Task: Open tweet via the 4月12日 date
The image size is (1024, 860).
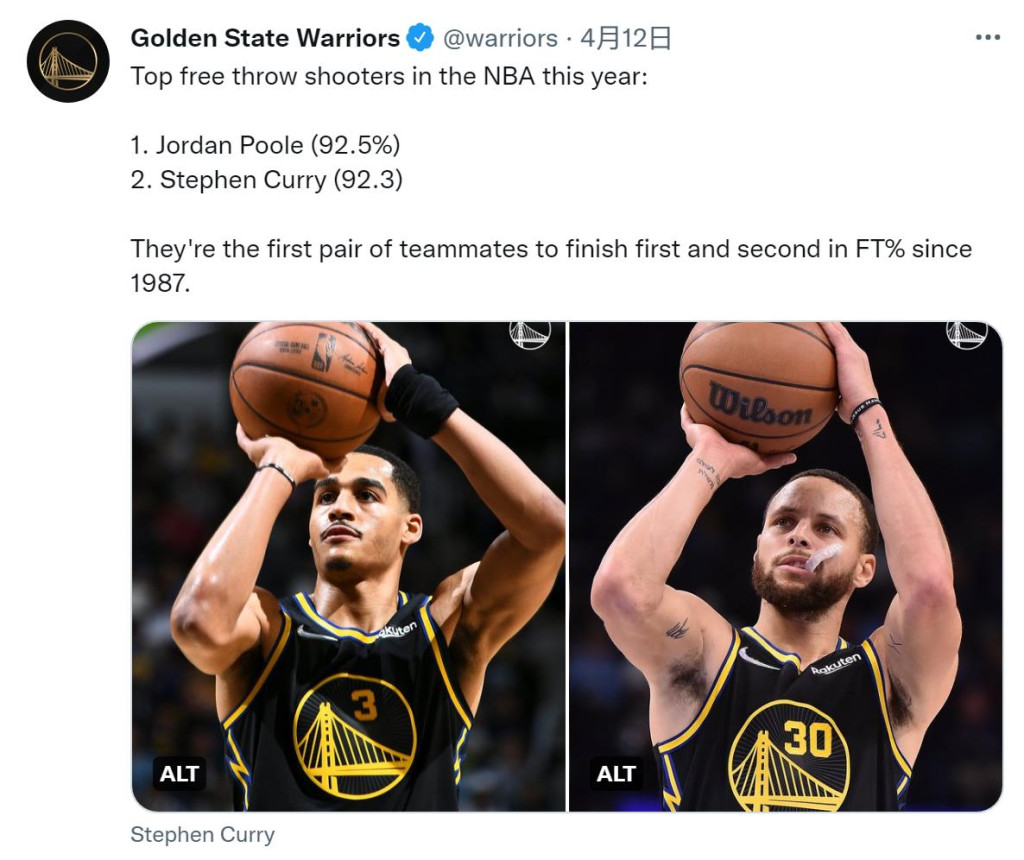Action: pyautogui.click(x=626, y=38)
